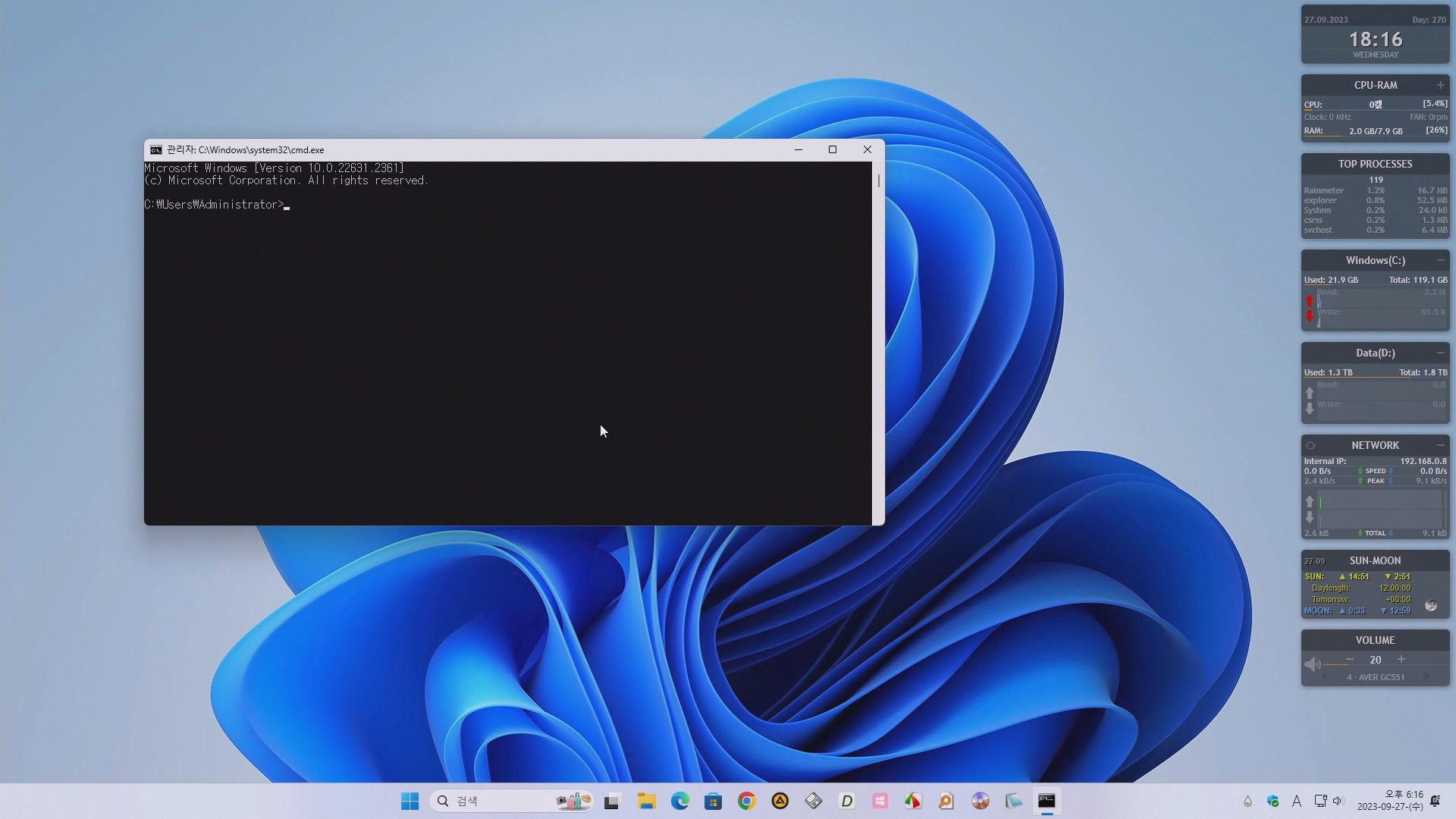Click the explorer process row
The image size is (1456, 819).
(1376, 200)
